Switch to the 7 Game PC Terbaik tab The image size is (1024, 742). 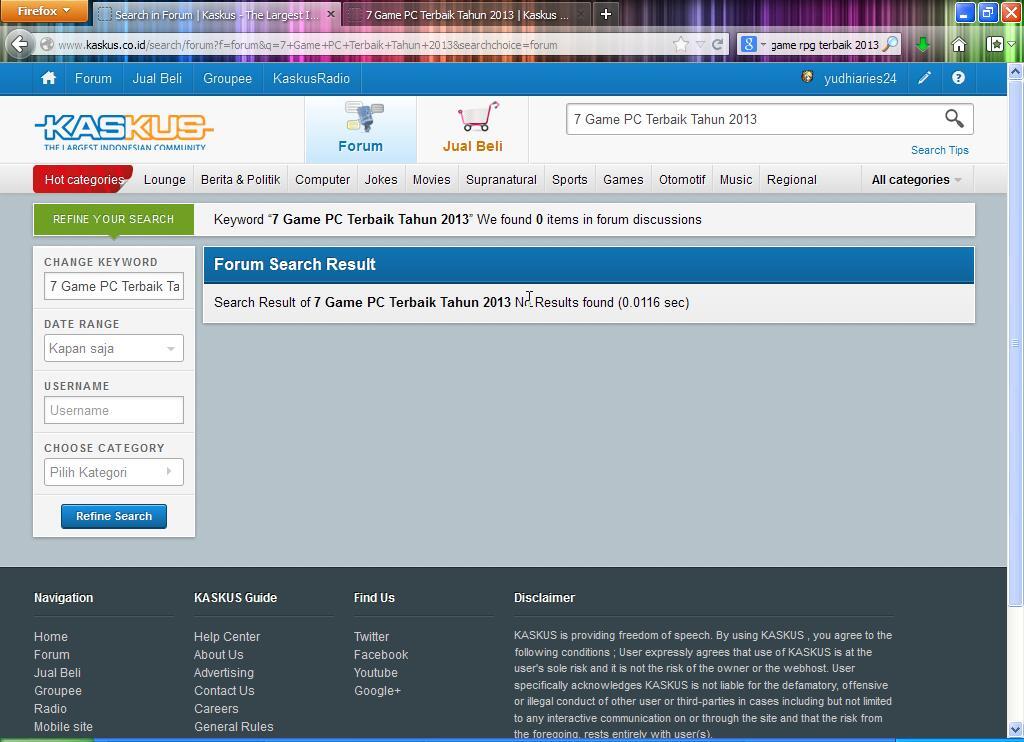pos(467,14)
